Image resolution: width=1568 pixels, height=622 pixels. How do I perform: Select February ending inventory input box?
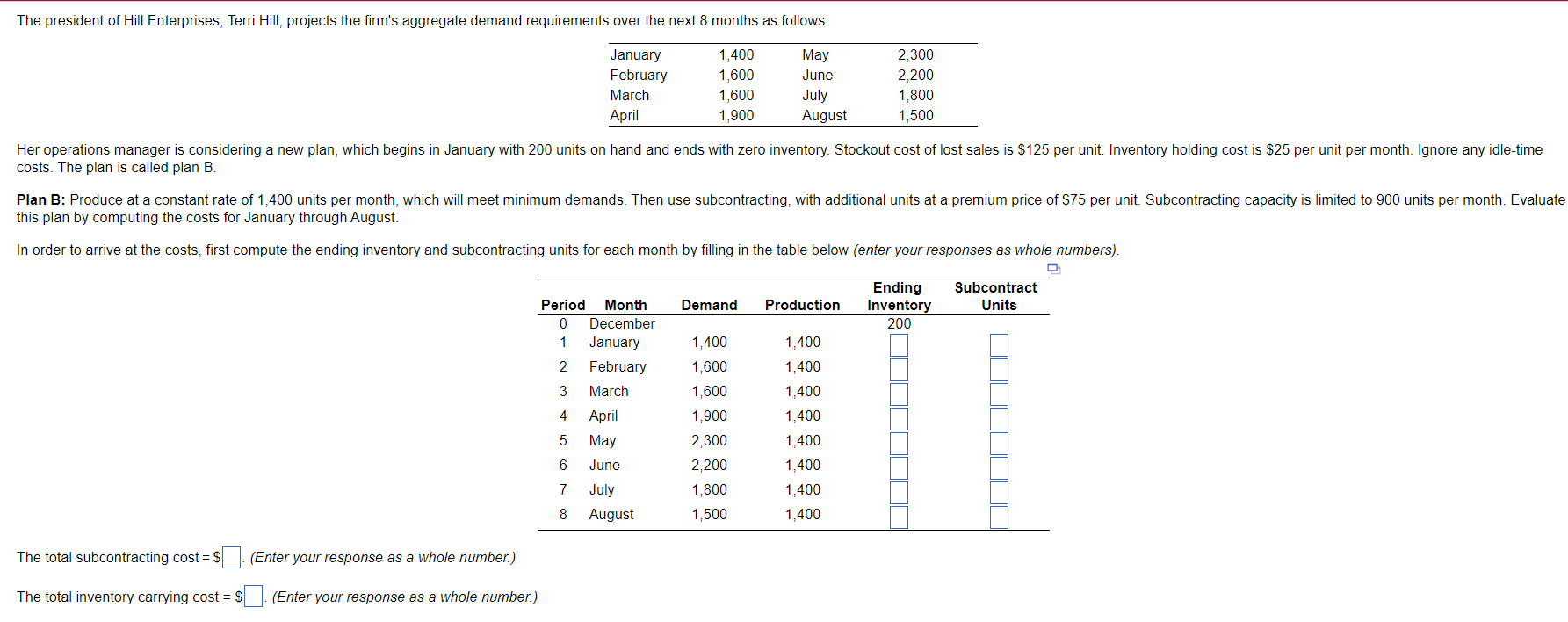[x=899, y=370]
